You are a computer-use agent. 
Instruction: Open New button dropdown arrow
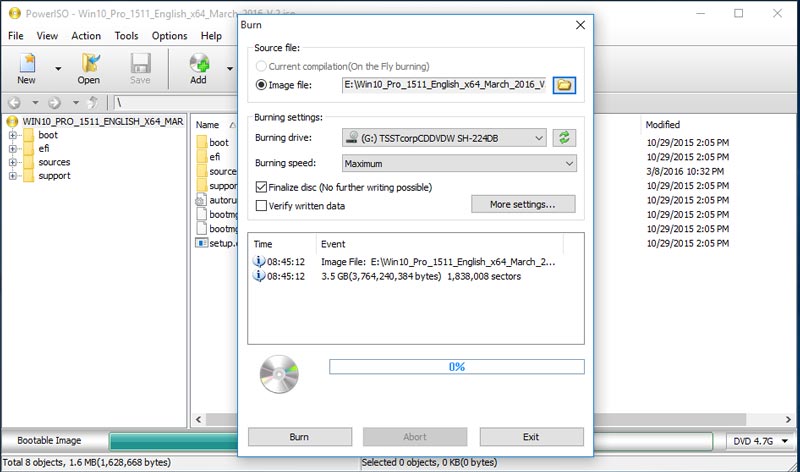pos(58,68)
